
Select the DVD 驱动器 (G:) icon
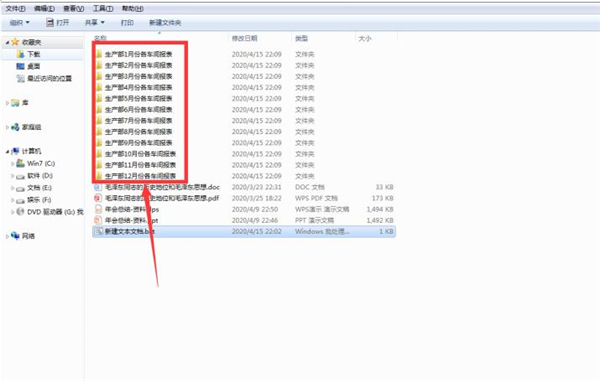[21, 212]
